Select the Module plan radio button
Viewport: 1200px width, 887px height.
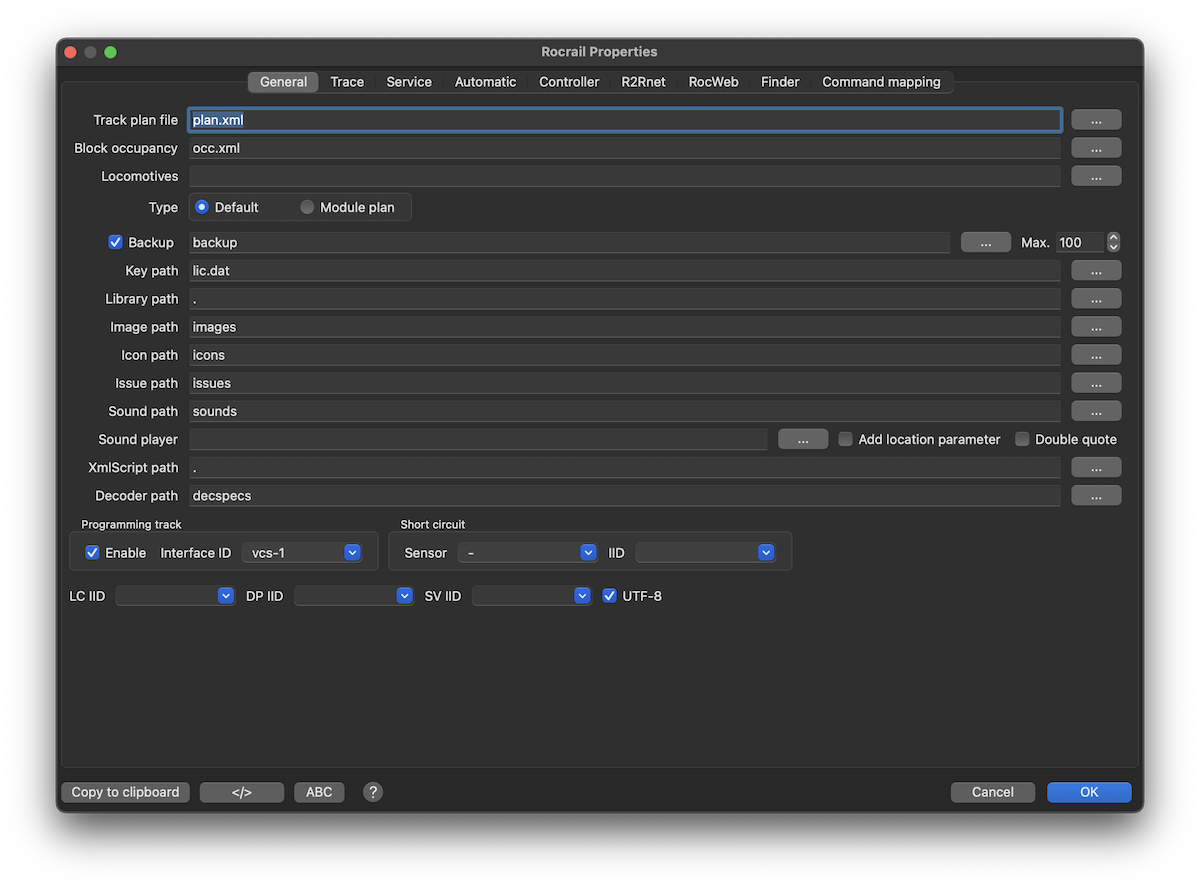coord(308,207)
